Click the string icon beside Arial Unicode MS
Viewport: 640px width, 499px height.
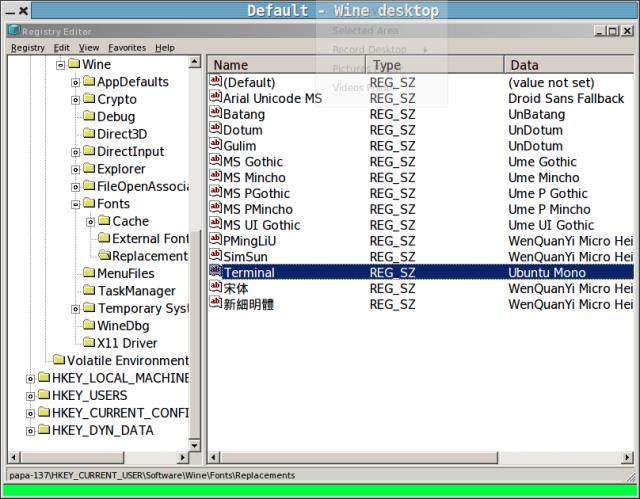215,98
